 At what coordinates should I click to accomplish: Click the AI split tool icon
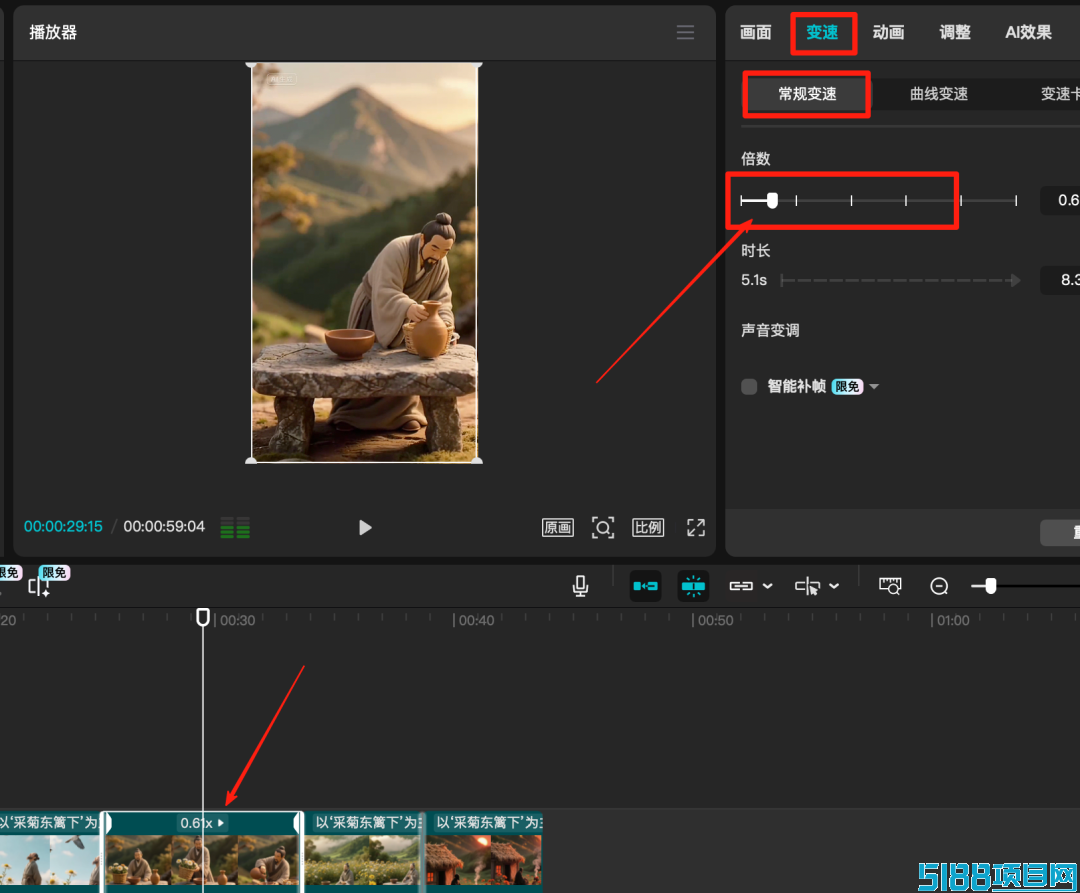coord(40,587)
